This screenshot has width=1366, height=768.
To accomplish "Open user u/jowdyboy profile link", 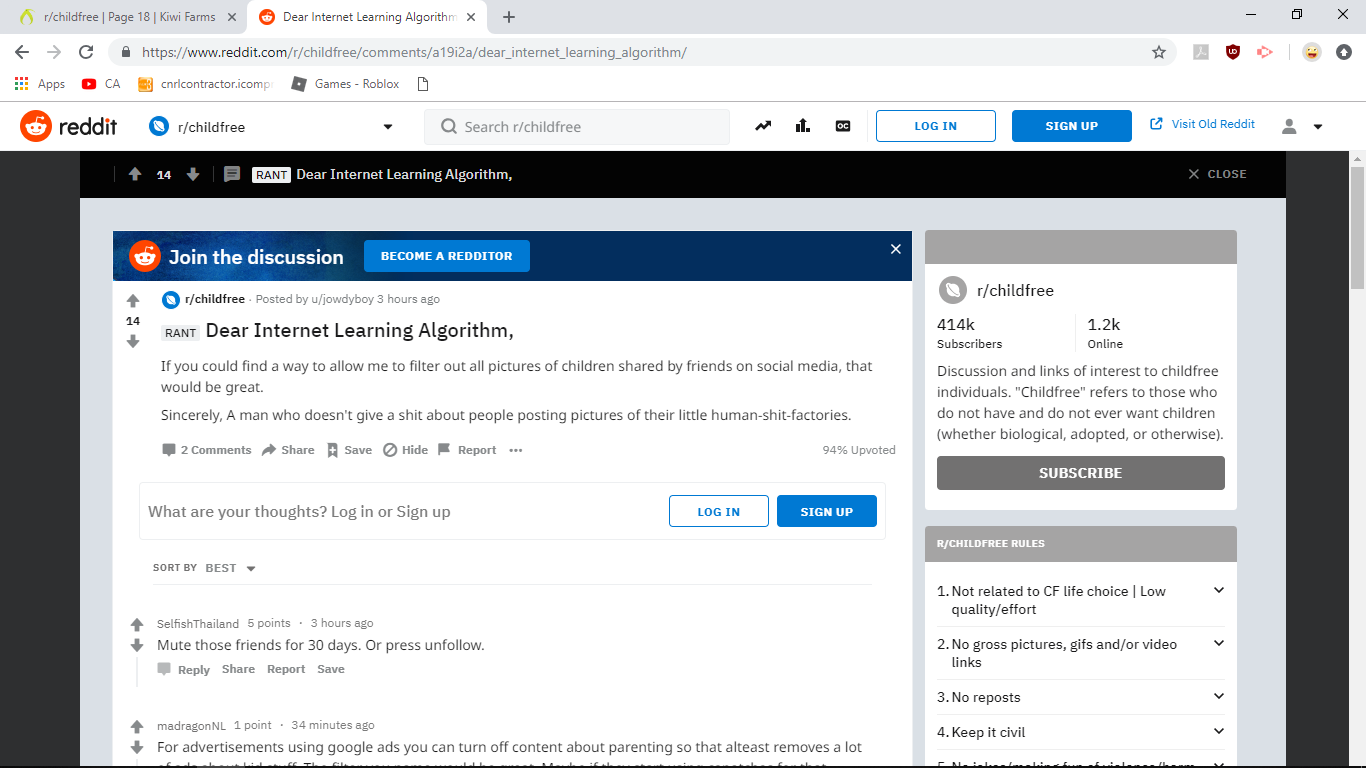I will click(x=343, y=299).
